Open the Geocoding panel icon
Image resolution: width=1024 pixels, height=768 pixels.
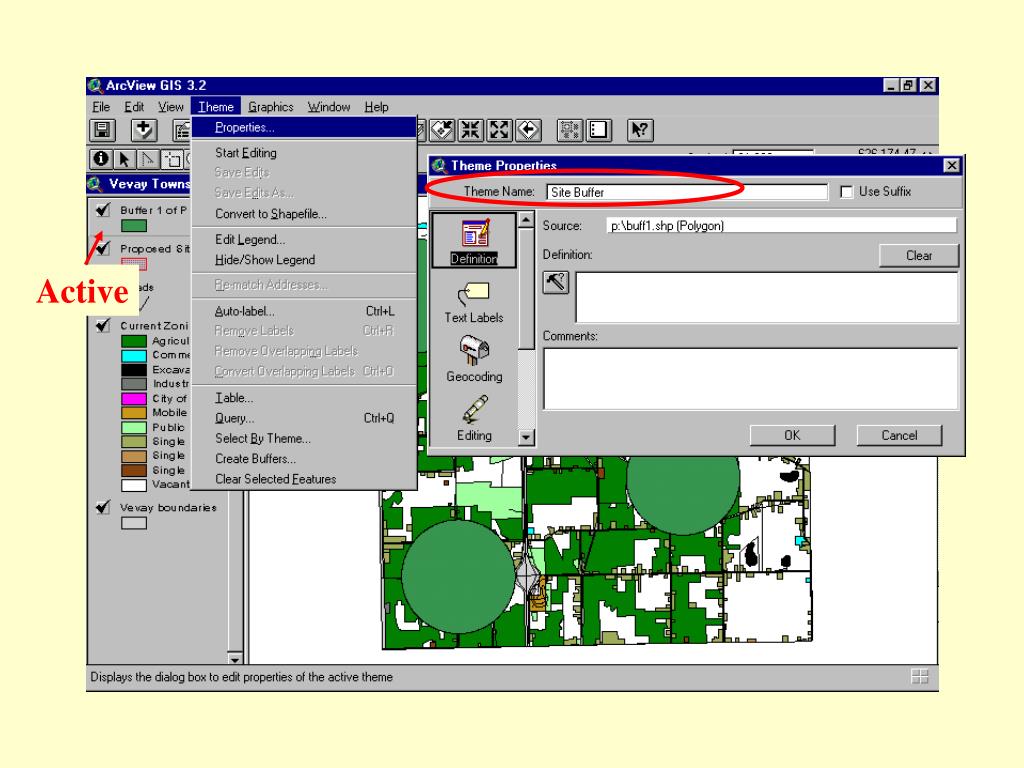(x=474, y=359)
